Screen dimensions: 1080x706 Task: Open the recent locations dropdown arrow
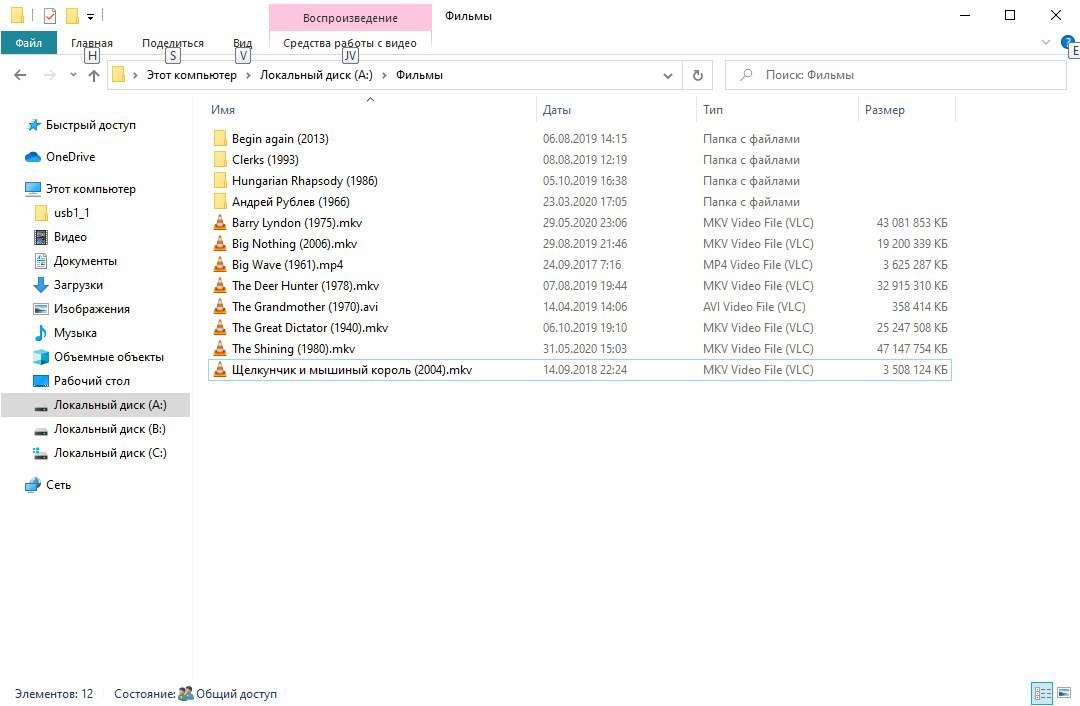click(73, 75)
